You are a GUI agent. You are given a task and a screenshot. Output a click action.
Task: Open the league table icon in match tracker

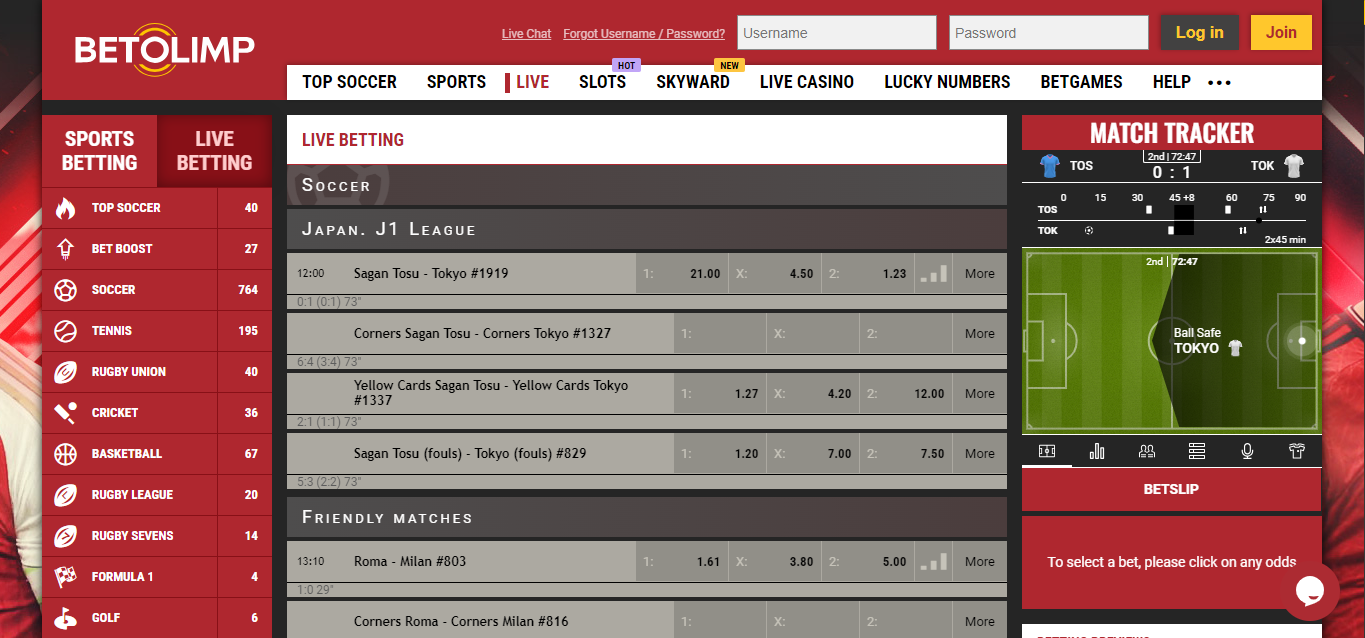pos(1197,452)
